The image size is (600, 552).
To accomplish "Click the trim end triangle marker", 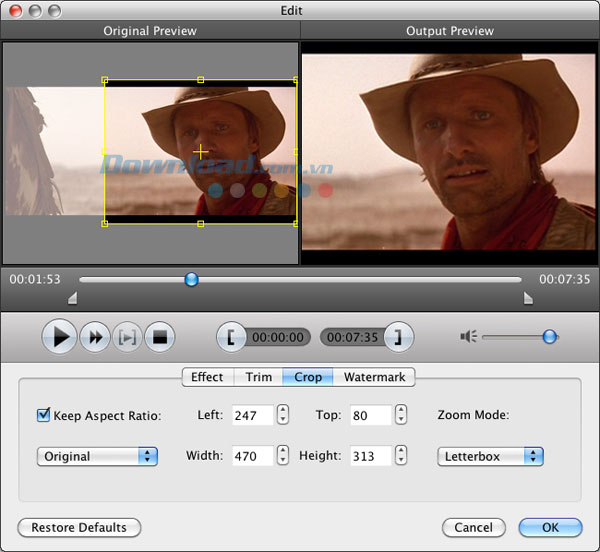I will 528,298.
